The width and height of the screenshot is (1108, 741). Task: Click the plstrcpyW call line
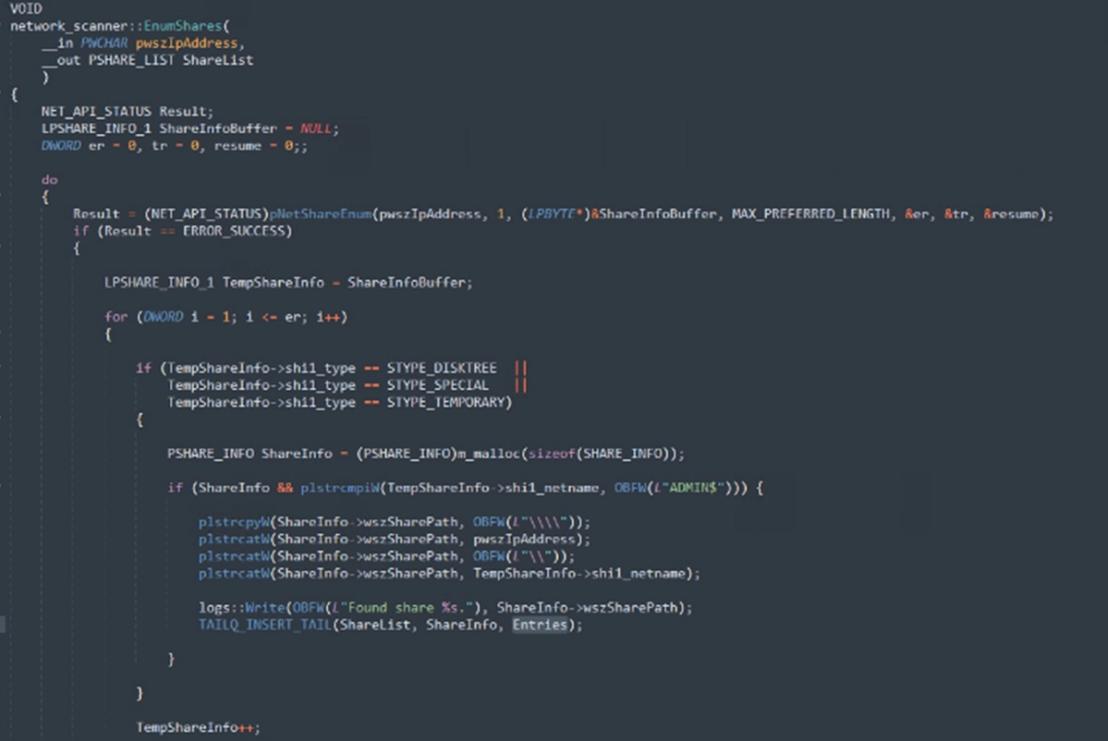pos(394,522)
